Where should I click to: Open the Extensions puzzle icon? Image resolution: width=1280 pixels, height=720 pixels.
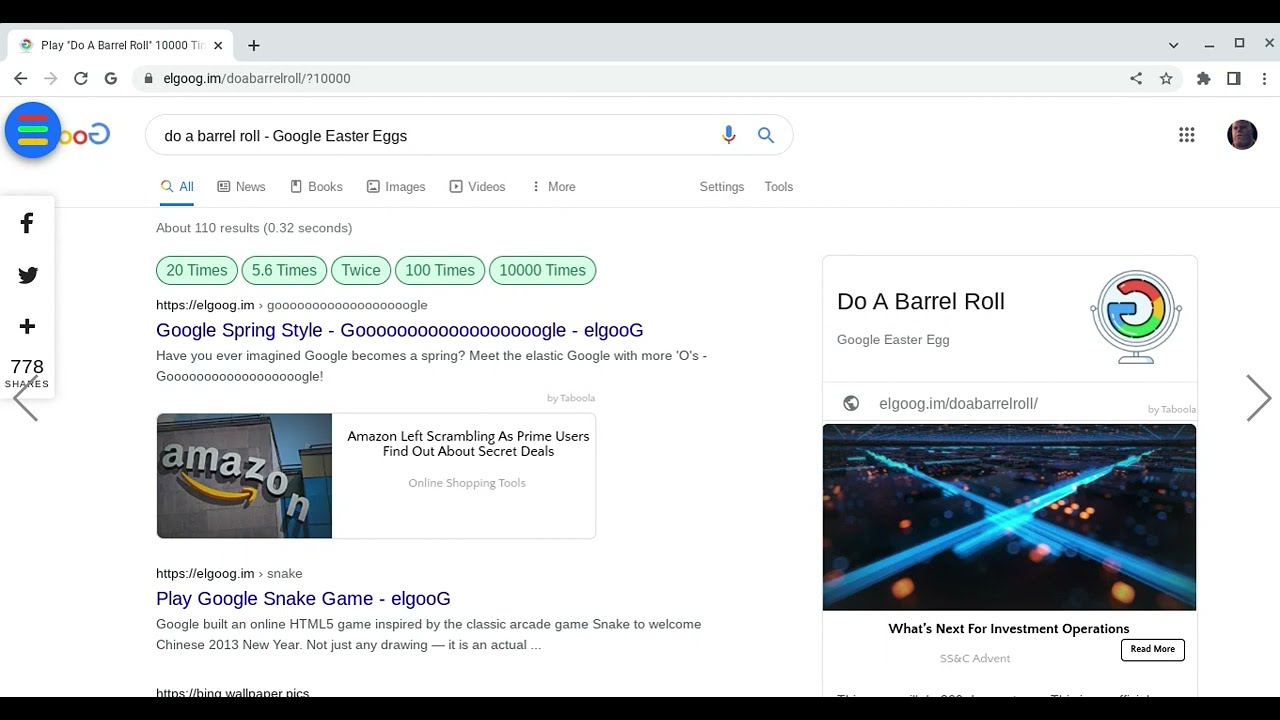[x=1204, y=78]
